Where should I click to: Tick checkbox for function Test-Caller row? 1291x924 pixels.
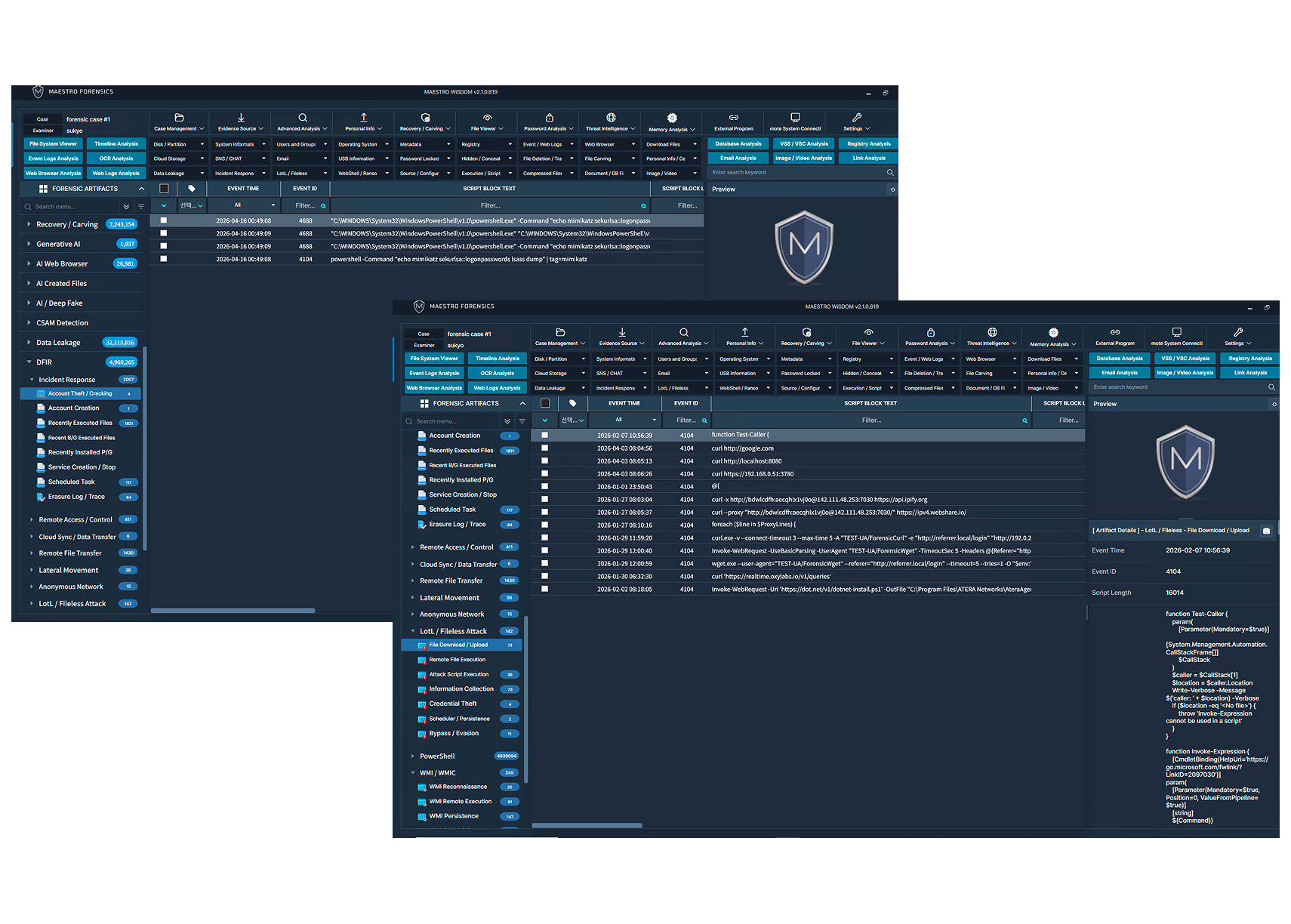click(544, 435)
